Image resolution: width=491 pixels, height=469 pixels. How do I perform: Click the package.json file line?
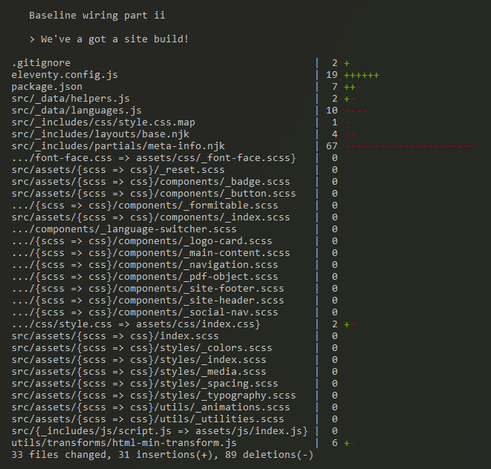click(47, 87)
